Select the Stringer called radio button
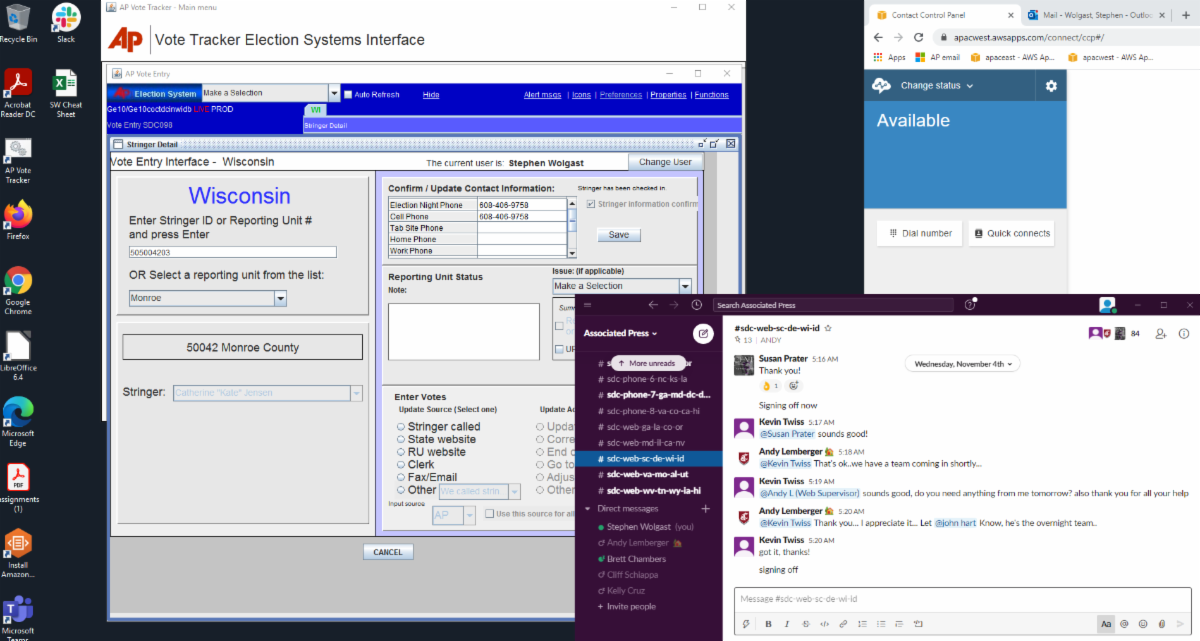1200x641 pixels. point(401,427)
